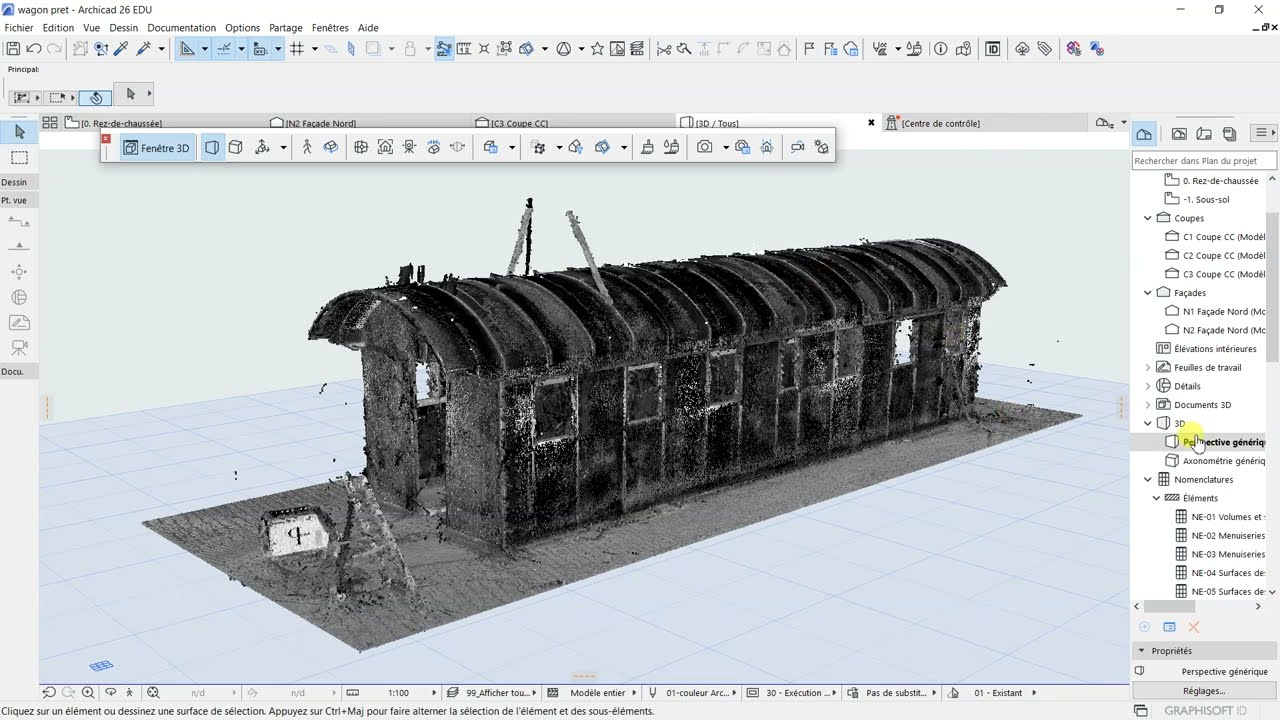
Task: Collapse the Éléments subfolder
Action: click(1157, 498)
